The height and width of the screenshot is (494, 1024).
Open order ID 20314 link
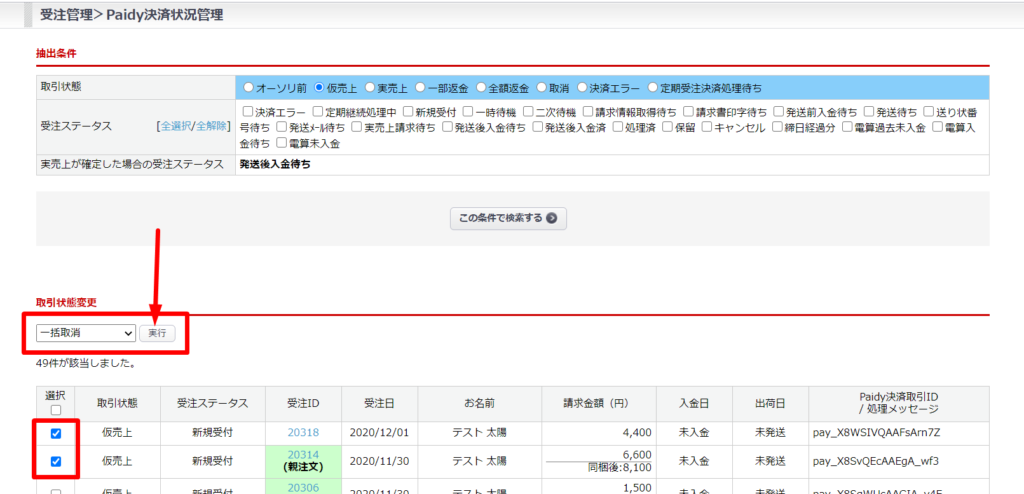pyautogui.click(x=302, y=455)
